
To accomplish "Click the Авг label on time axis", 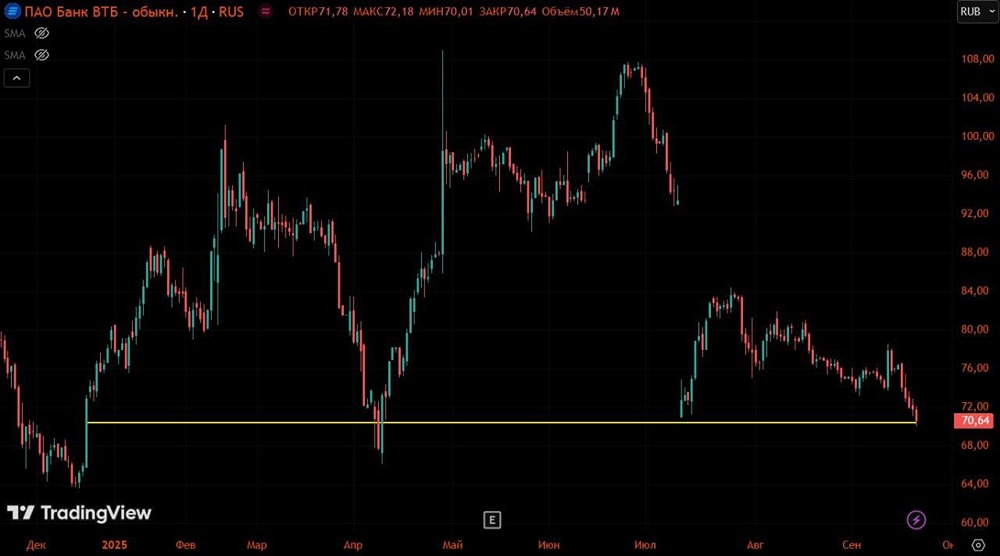I will pyautogui.click(x=755, y=545).
